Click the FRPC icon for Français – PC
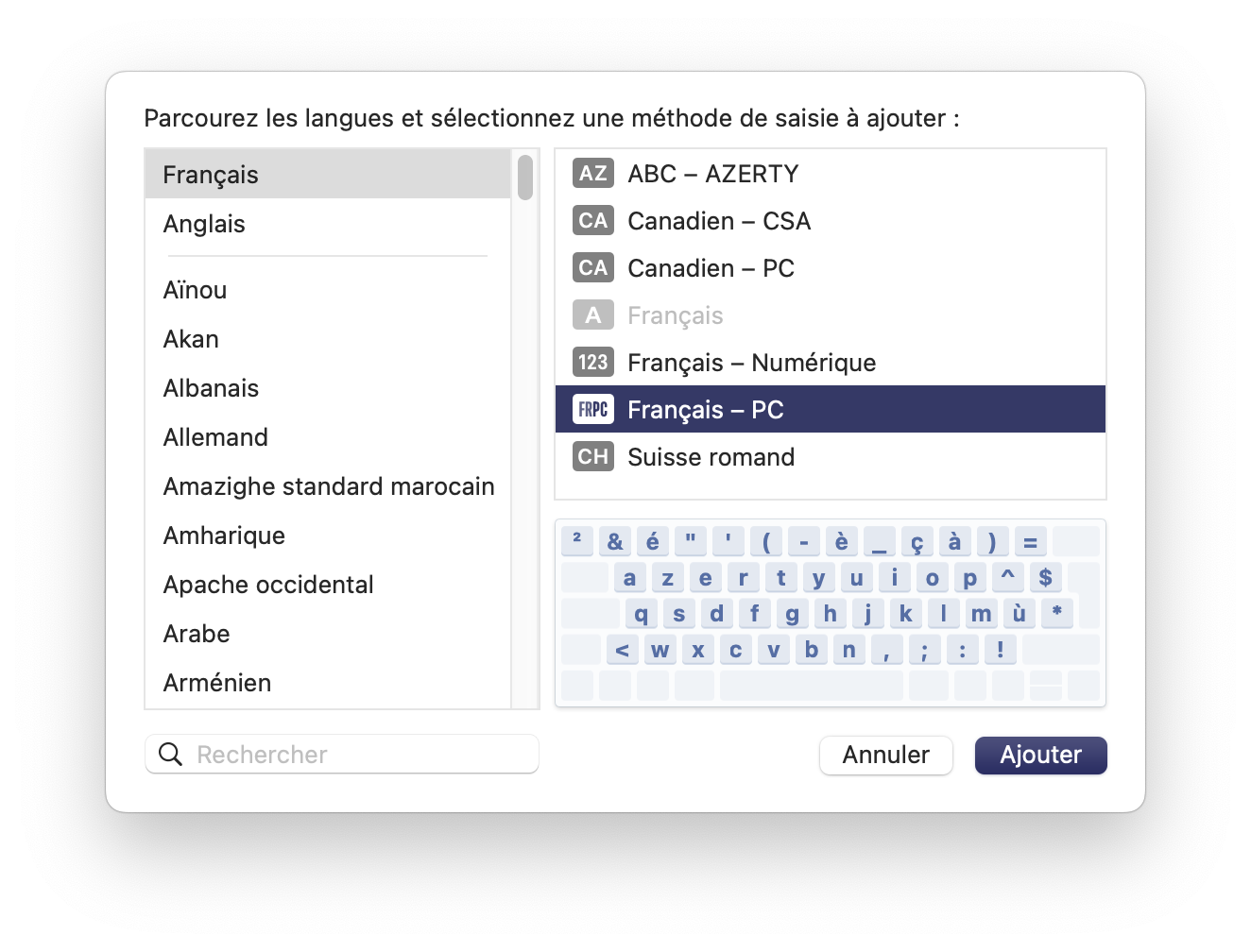Screen dimensions: 1251x952 593,410
